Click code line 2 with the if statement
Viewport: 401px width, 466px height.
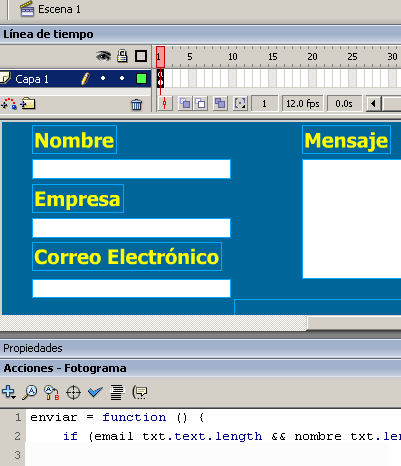click(x=232, y=436)
